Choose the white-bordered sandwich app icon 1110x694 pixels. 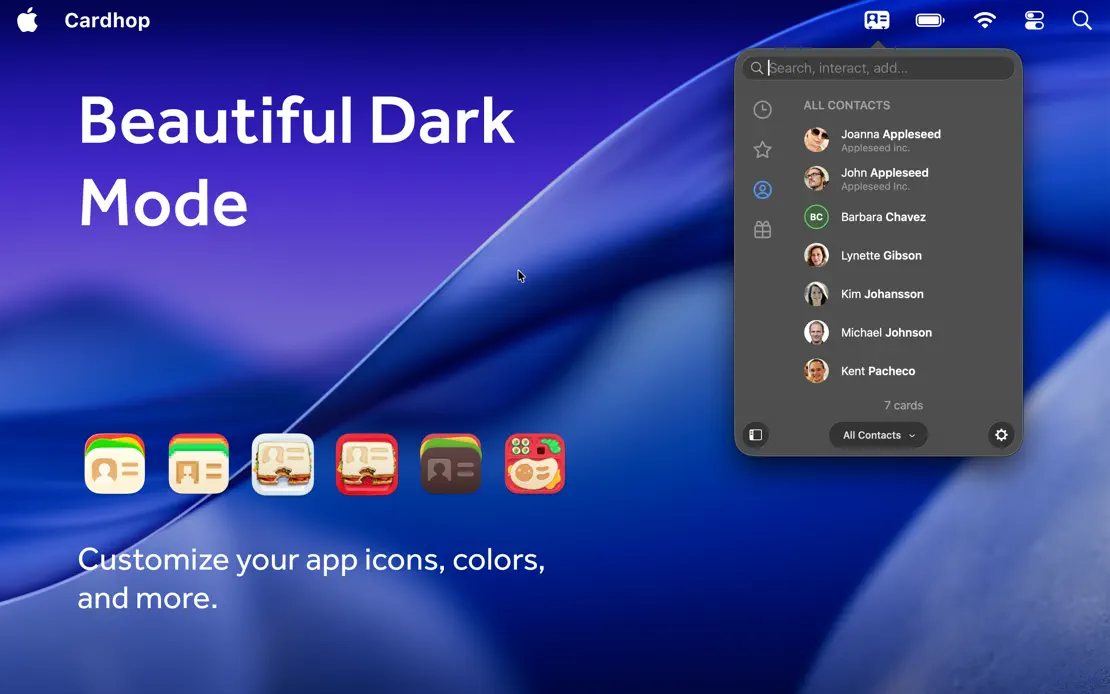click(x=282, y=464)
